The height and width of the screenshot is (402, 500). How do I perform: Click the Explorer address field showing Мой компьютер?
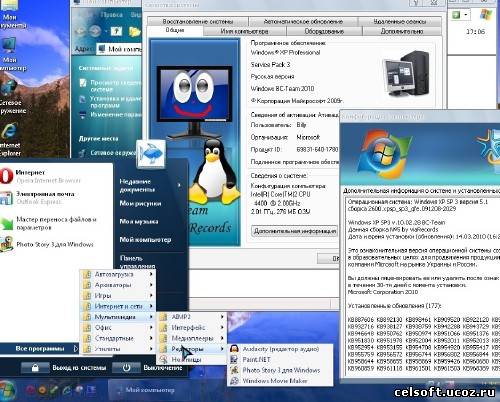point(119,49)
